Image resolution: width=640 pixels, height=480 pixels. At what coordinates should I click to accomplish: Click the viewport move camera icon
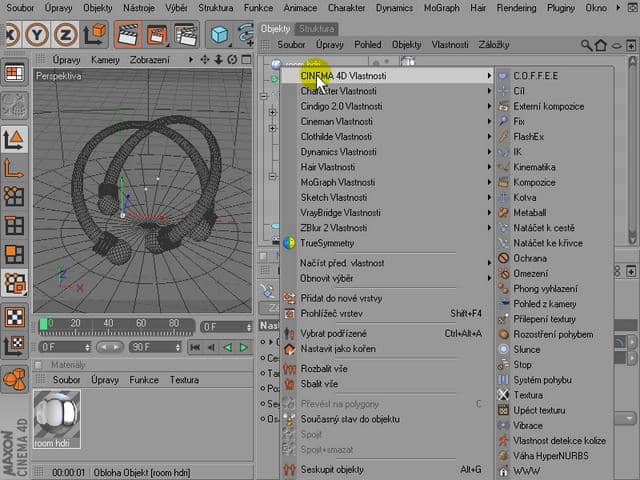pos(204,60)
